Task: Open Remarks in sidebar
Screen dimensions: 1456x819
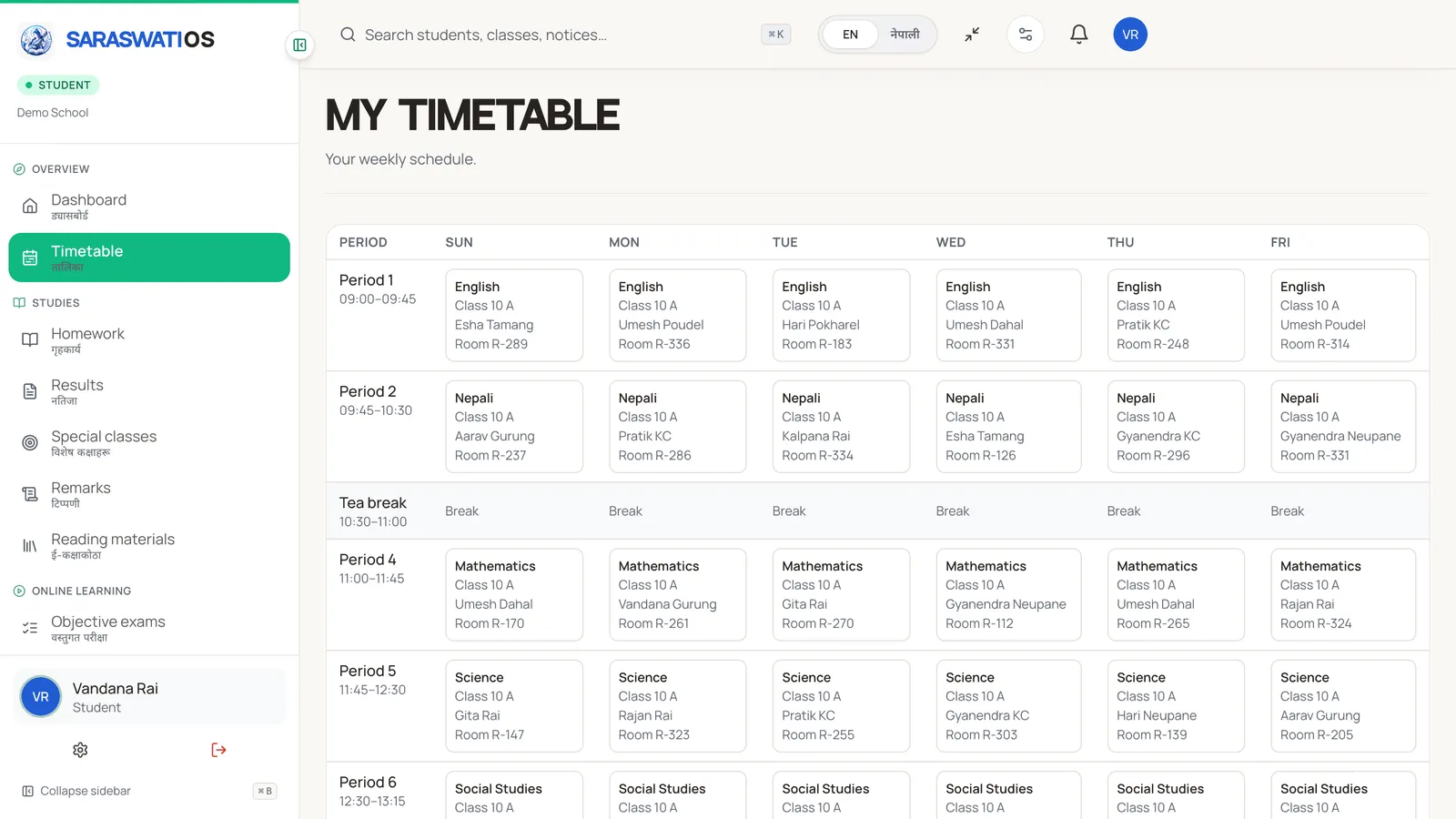Action: point(149,494)
